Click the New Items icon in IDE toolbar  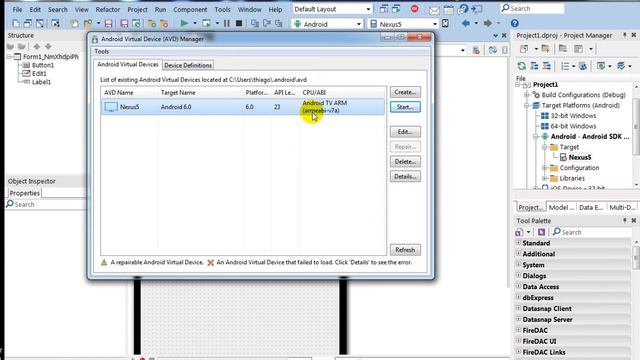[x=16, y=24]
